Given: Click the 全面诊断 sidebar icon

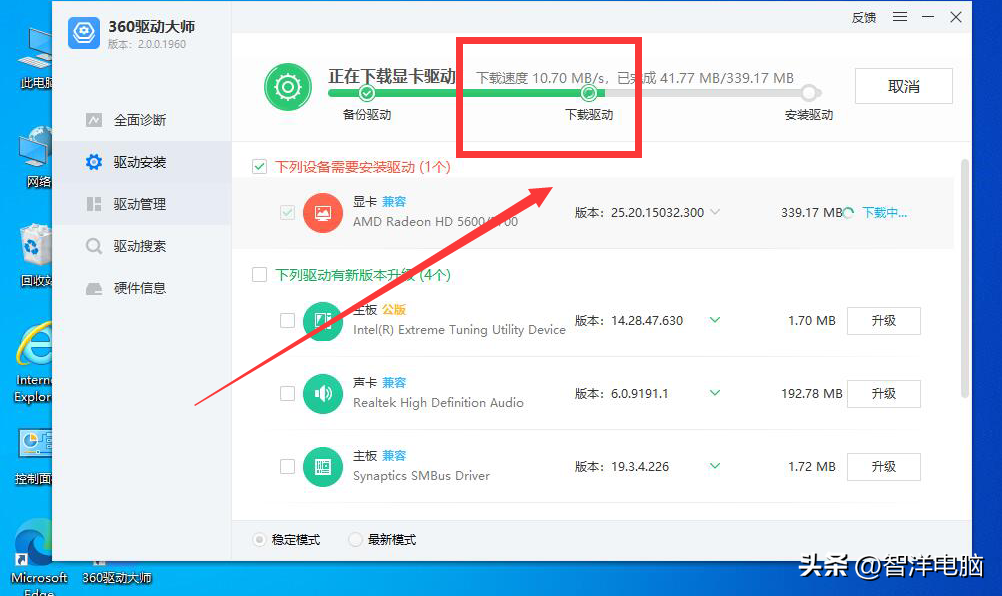Looking at the screenshot, I should 94,120.
